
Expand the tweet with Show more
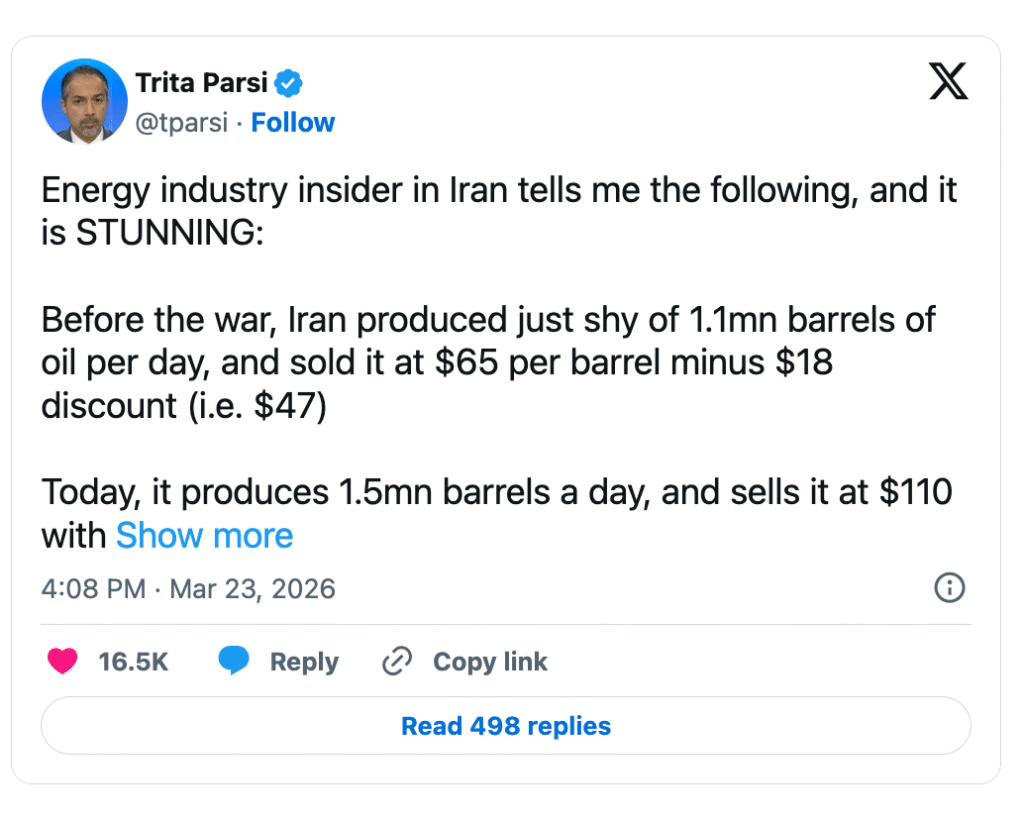click(x=204, y=536)
